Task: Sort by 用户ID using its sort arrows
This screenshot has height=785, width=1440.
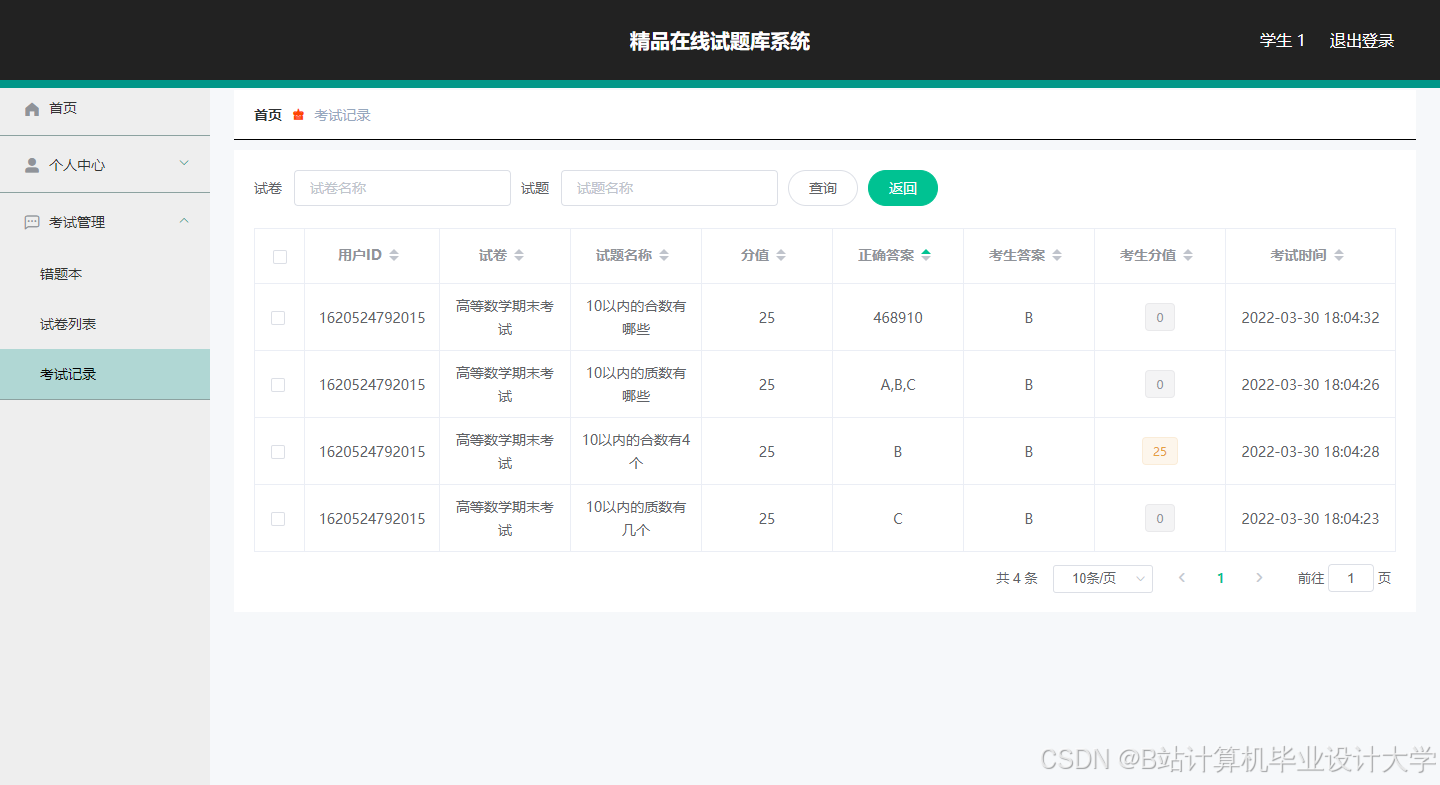Action: (x=394, y=256)
